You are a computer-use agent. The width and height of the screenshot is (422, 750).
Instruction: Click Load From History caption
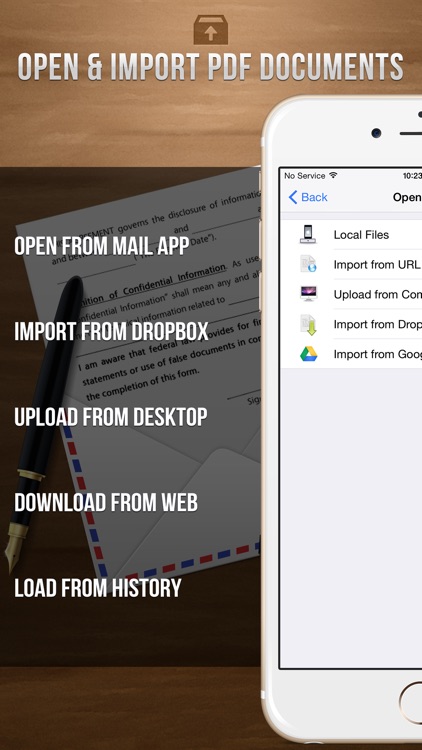coord(98,588)
